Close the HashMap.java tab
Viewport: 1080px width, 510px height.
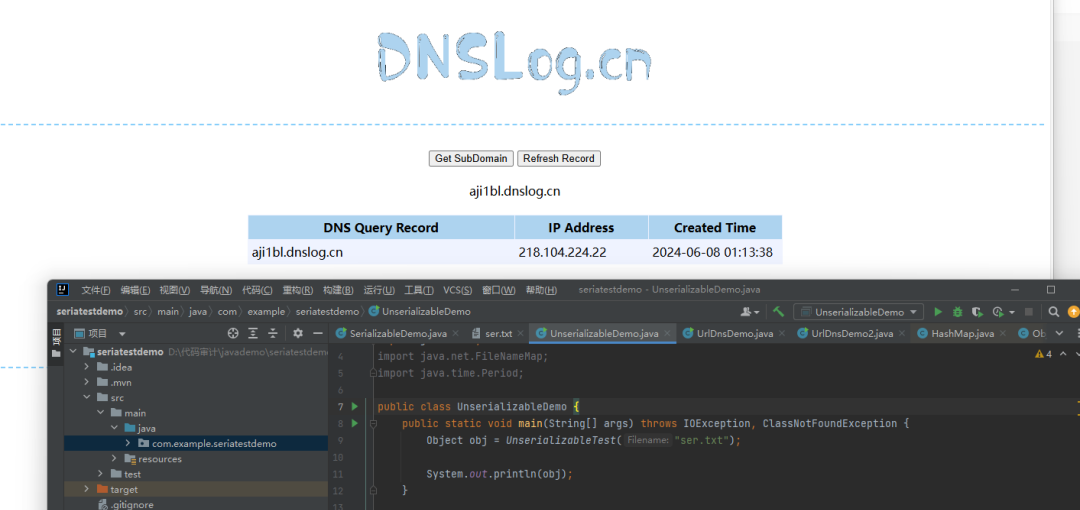[x=1002, y=334]
